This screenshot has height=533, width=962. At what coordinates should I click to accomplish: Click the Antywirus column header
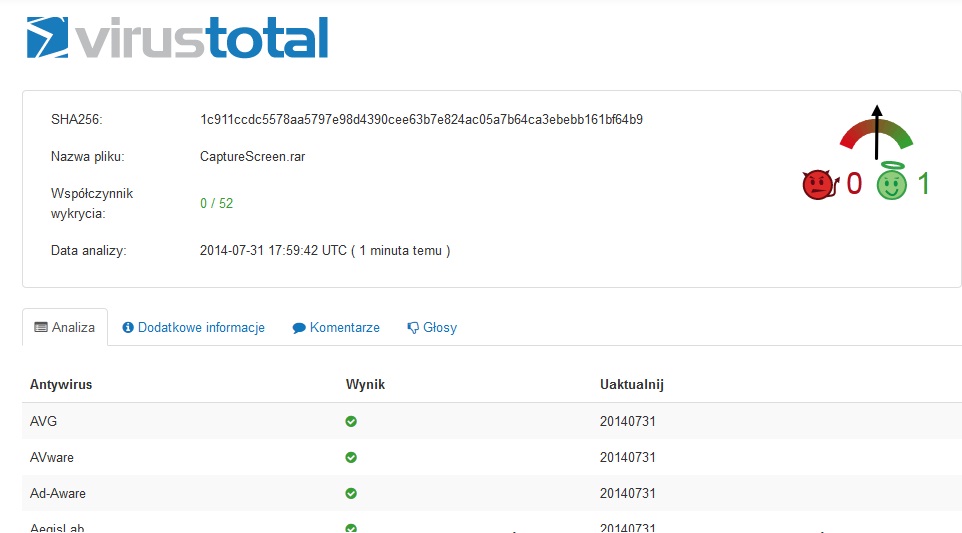[61, 385]
